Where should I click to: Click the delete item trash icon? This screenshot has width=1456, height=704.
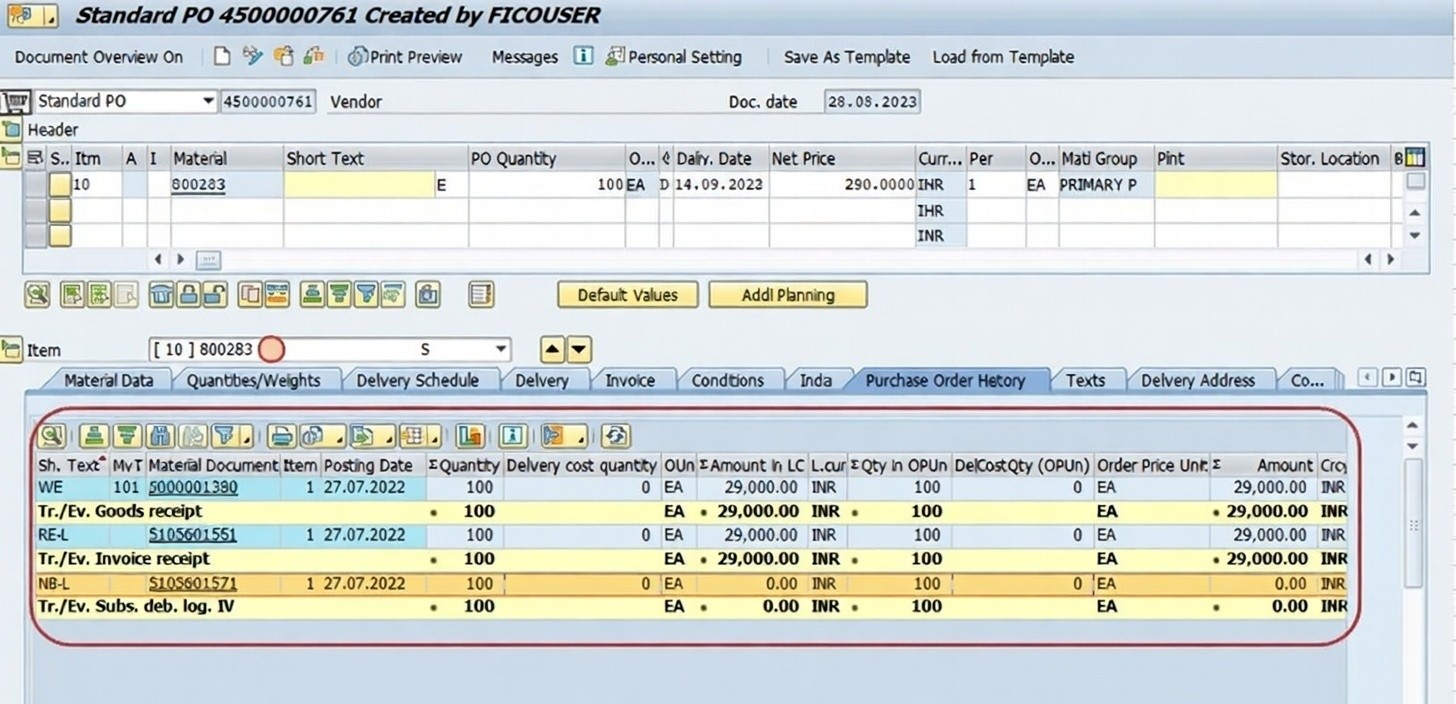point(162,295)
